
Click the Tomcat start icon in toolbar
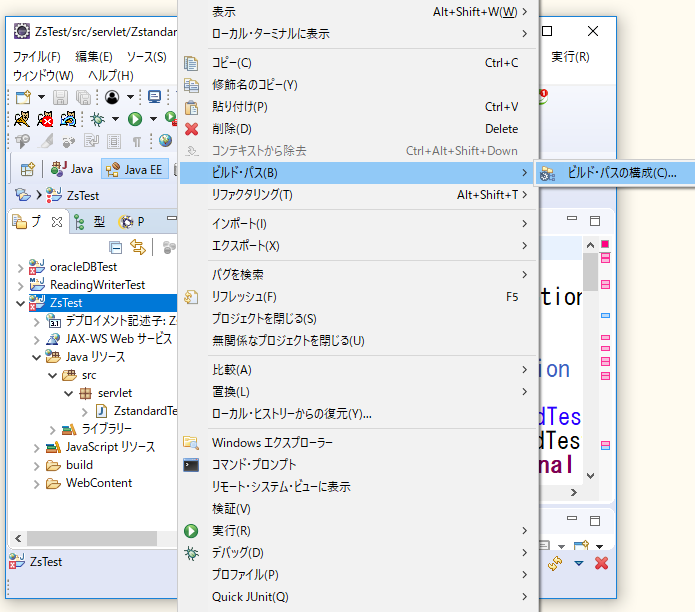[22, 119]
